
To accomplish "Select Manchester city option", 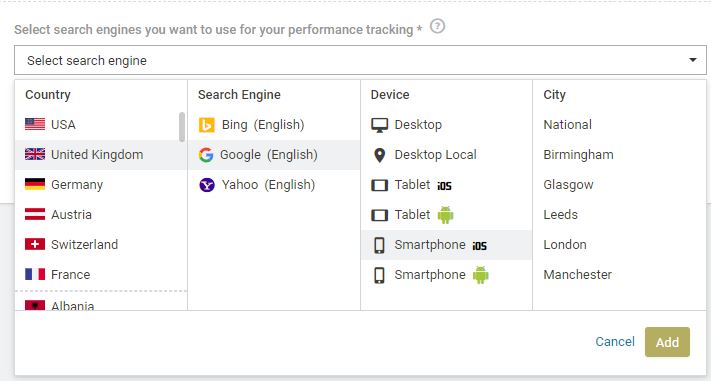I will point(577,274).
